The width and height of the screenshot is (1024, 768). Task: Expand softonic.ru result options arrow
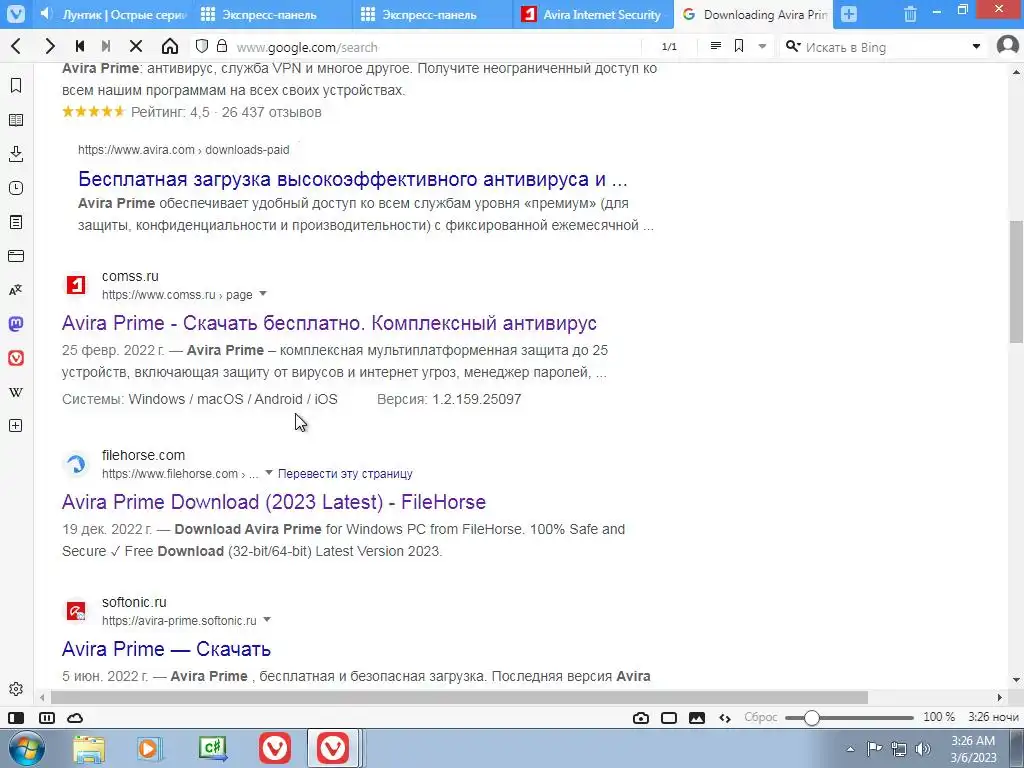click(x=266, y=620)
